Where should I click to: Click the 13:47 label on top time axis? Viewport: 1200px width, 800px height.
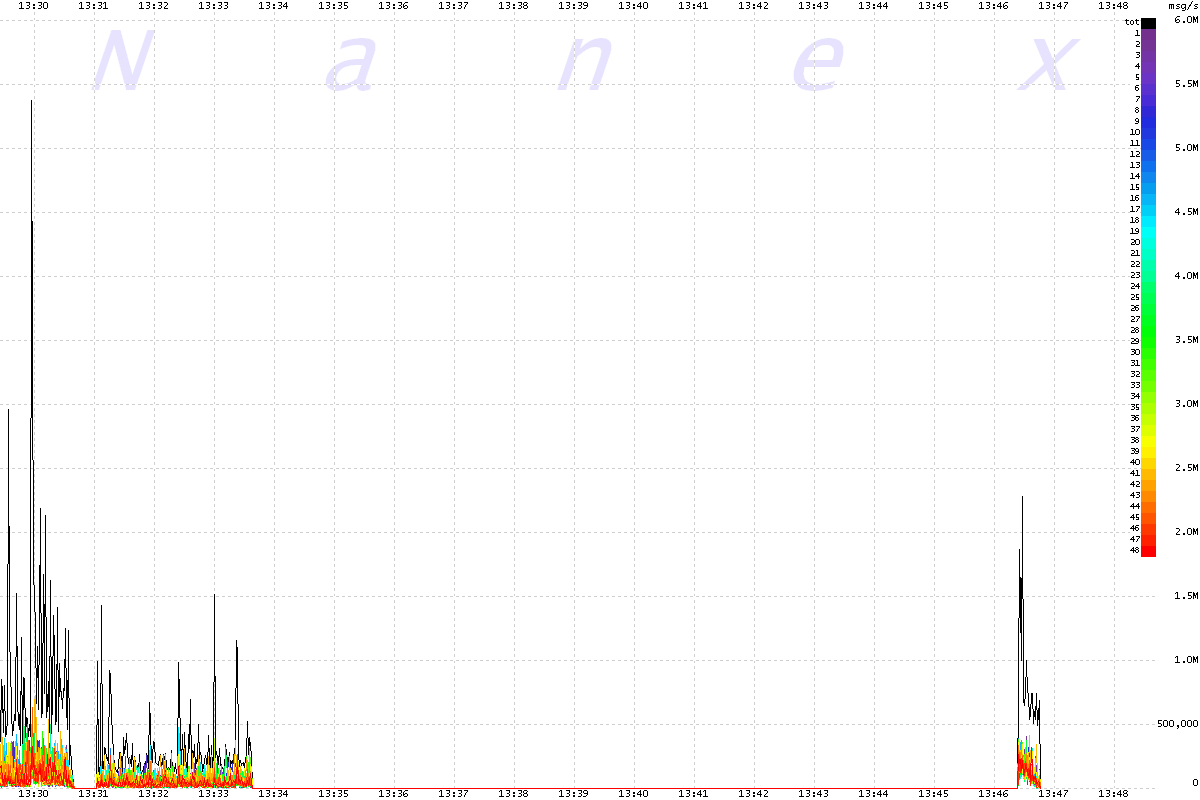tap(1053, 6)
